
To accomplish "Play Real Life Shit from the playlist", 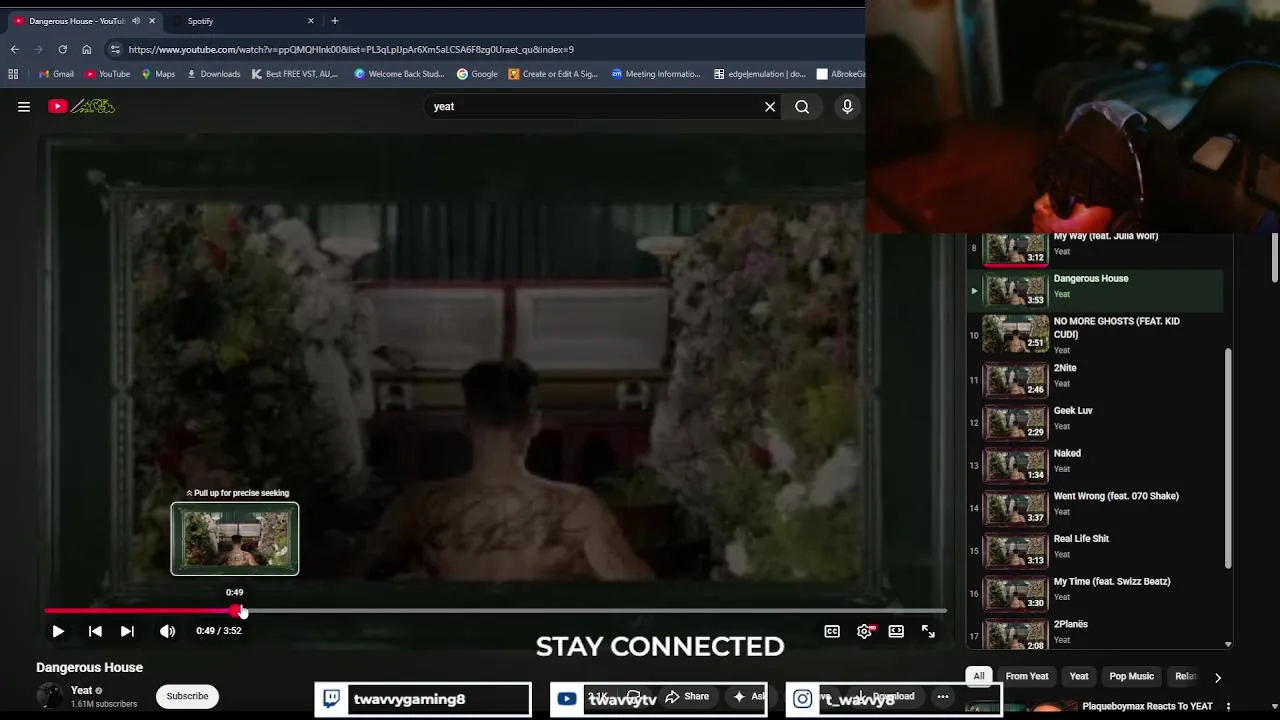I will pos(1095,550).
